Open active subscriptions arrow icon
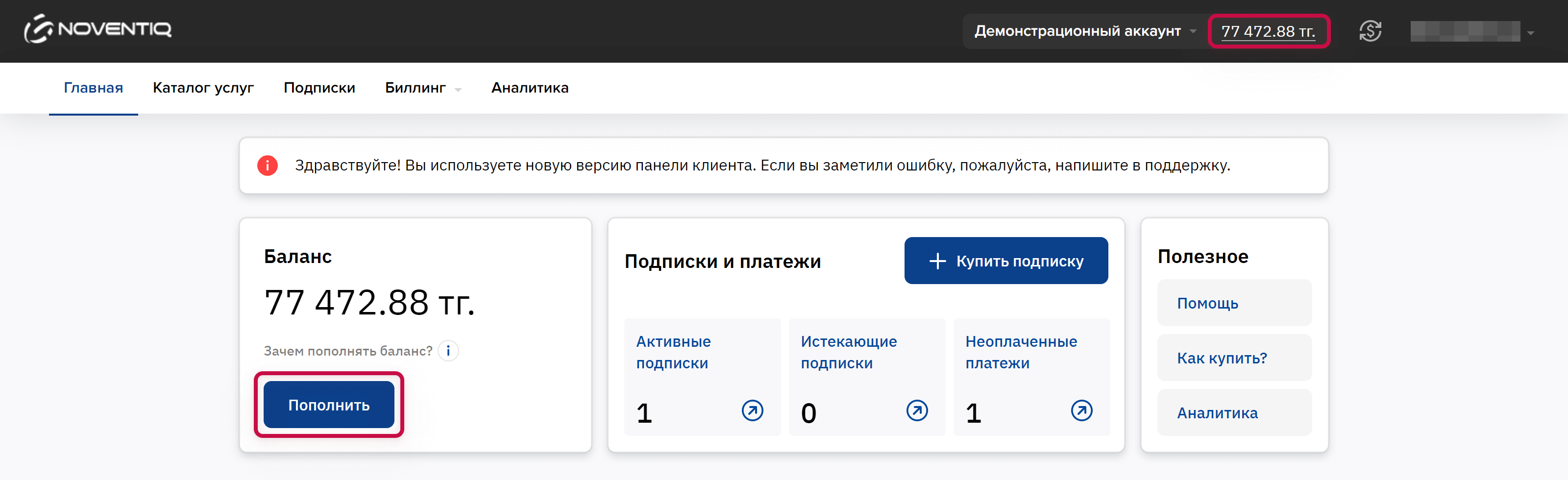 tap(752, 410)
